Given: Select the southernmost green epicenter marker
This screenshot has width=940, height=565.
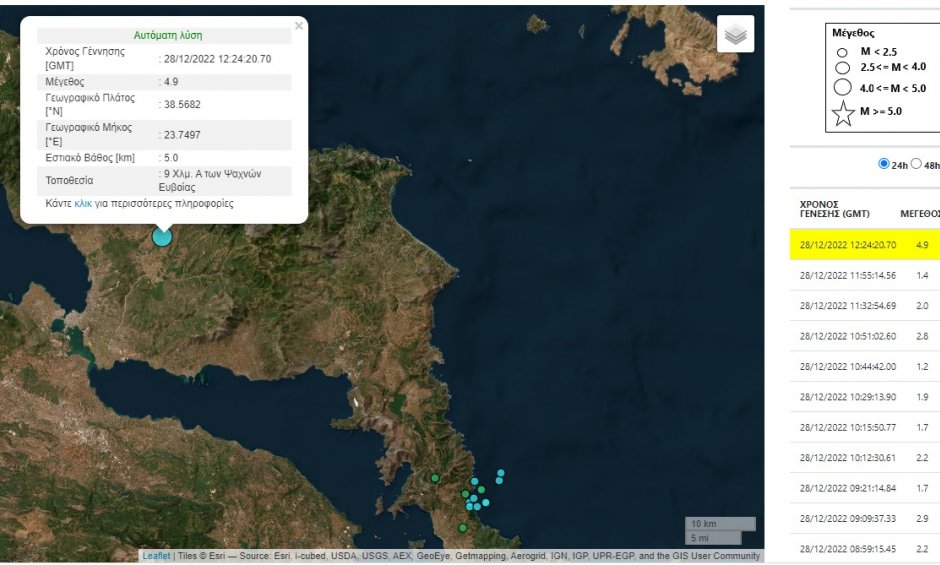Looking at the screenshot, I should [462, 528].
